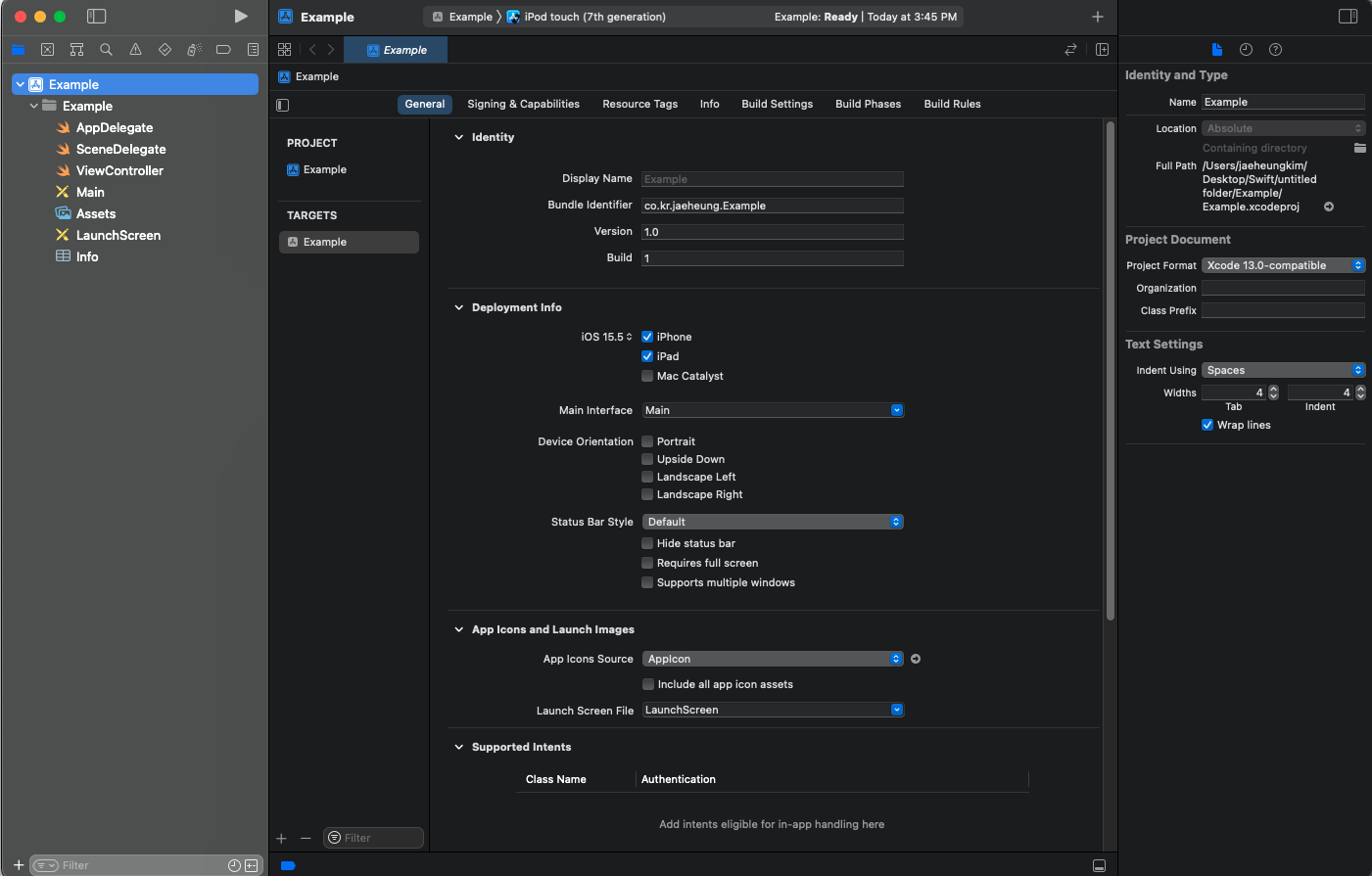Add a new editor pane on the right
Screen dimensions: 1372x876
pyautogui.click(x=1102, y=49)
